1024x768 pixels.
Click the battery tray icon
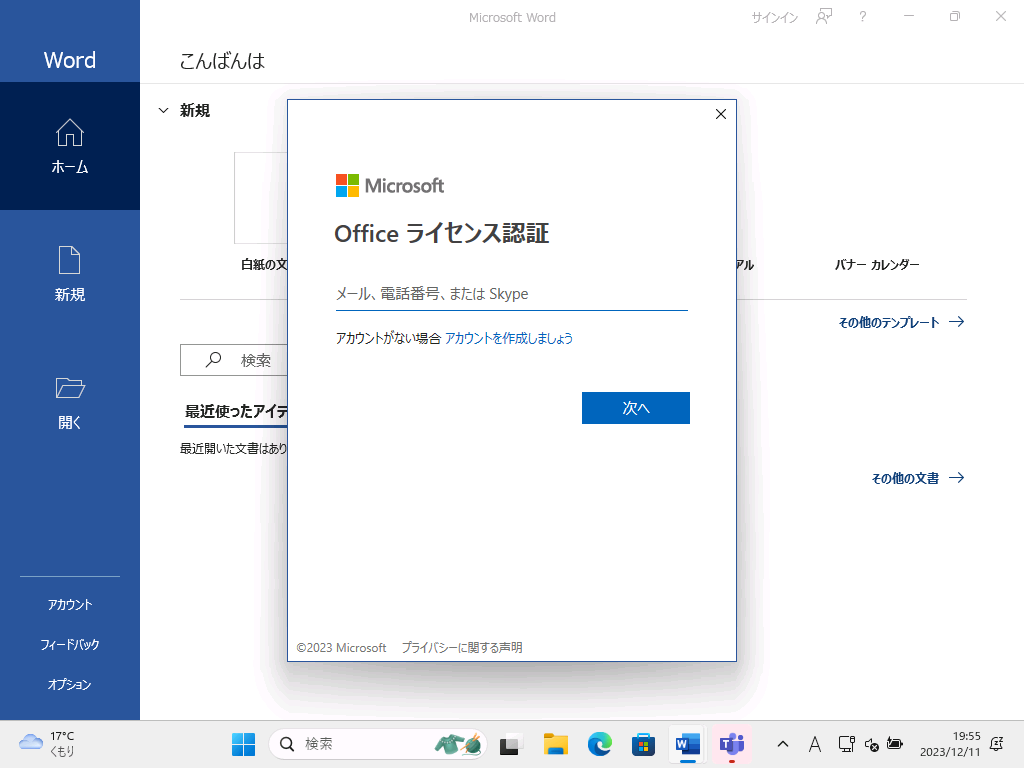895,744
